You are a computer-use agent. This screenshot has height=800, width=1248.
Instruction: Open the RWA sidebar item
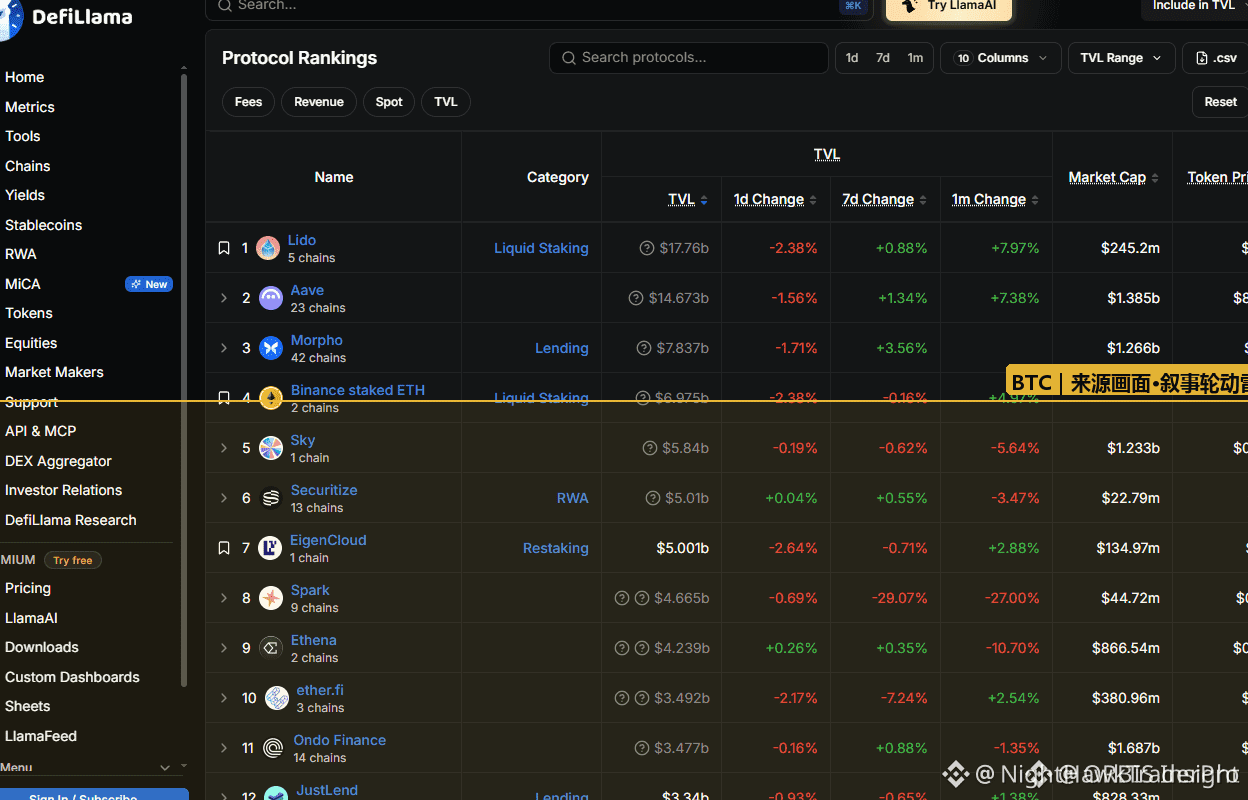pos(21,254)
